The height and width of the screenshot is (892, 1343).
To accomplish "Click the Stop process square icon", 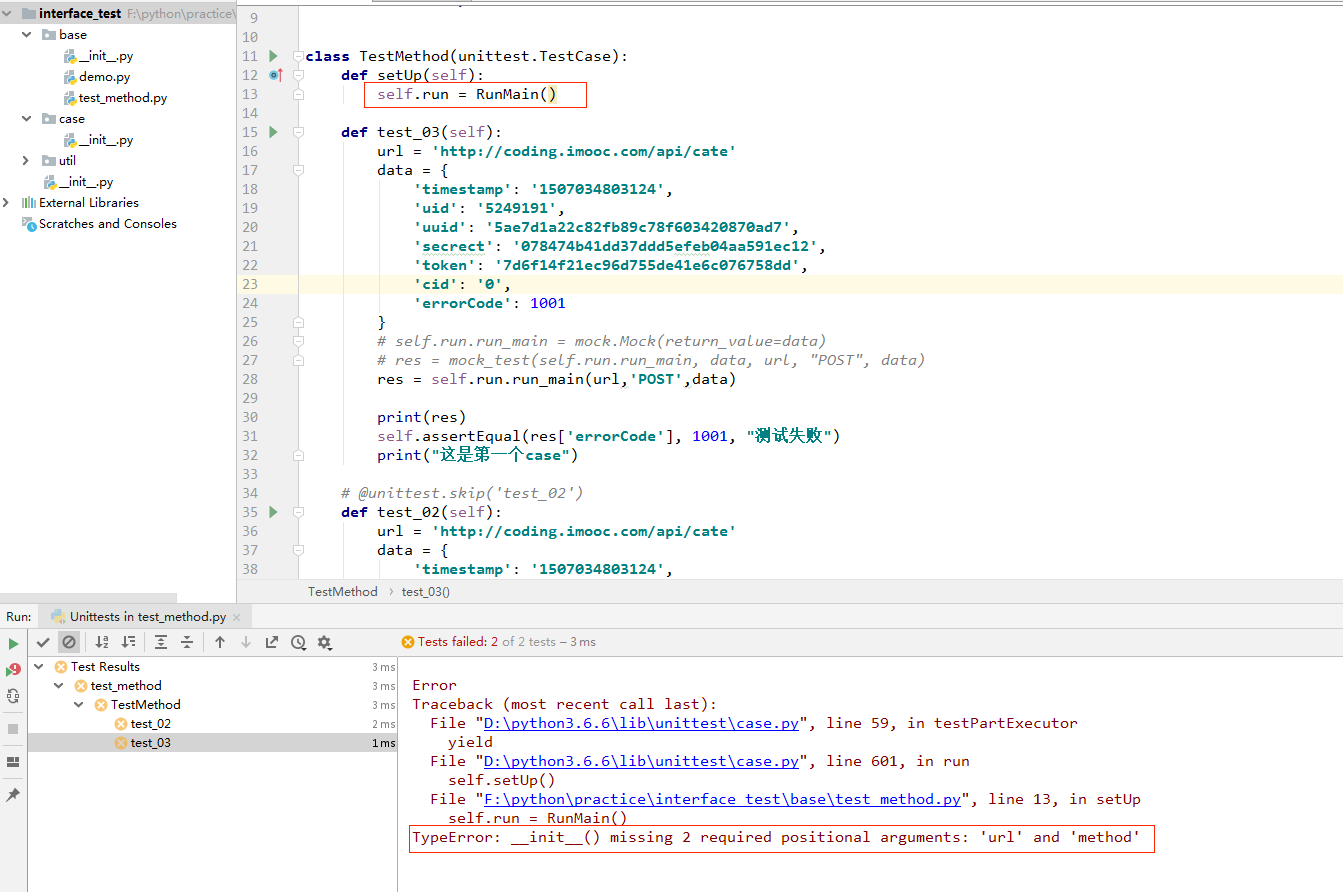I will click(13, 729).
